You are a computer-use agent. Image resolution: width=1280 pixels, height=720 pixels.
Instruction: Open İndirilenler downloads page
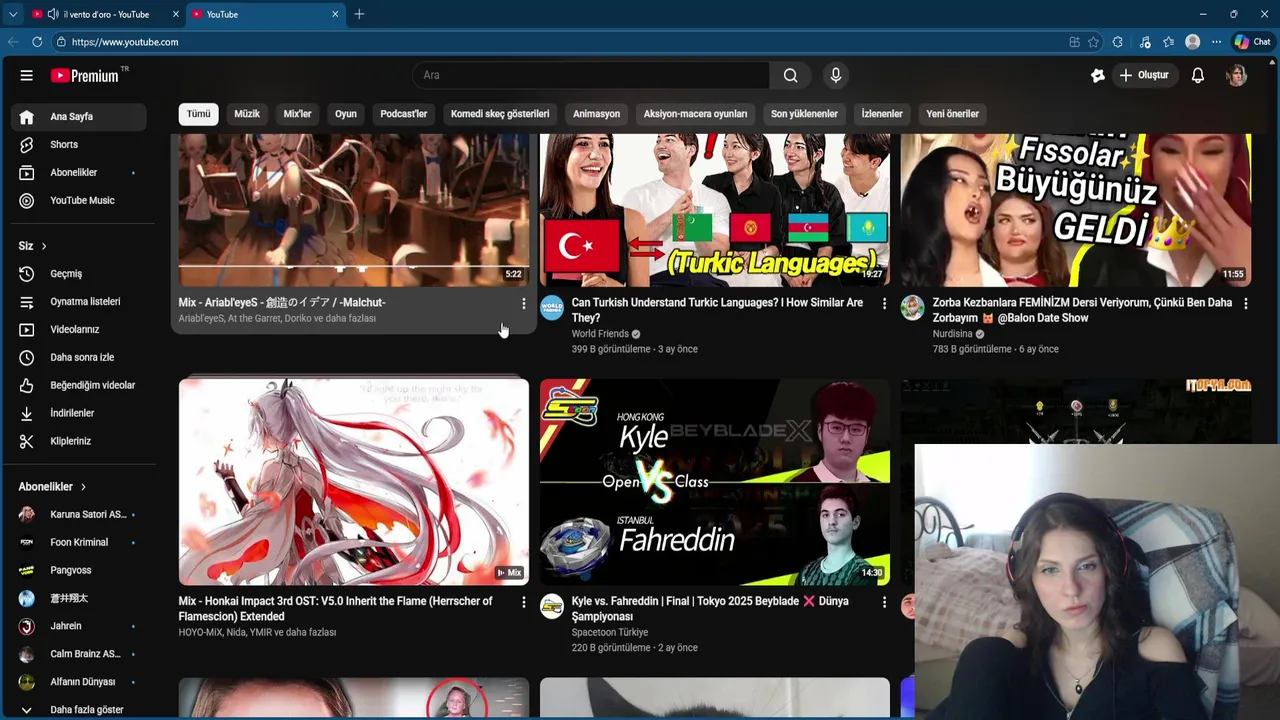[x=79, y=414]
